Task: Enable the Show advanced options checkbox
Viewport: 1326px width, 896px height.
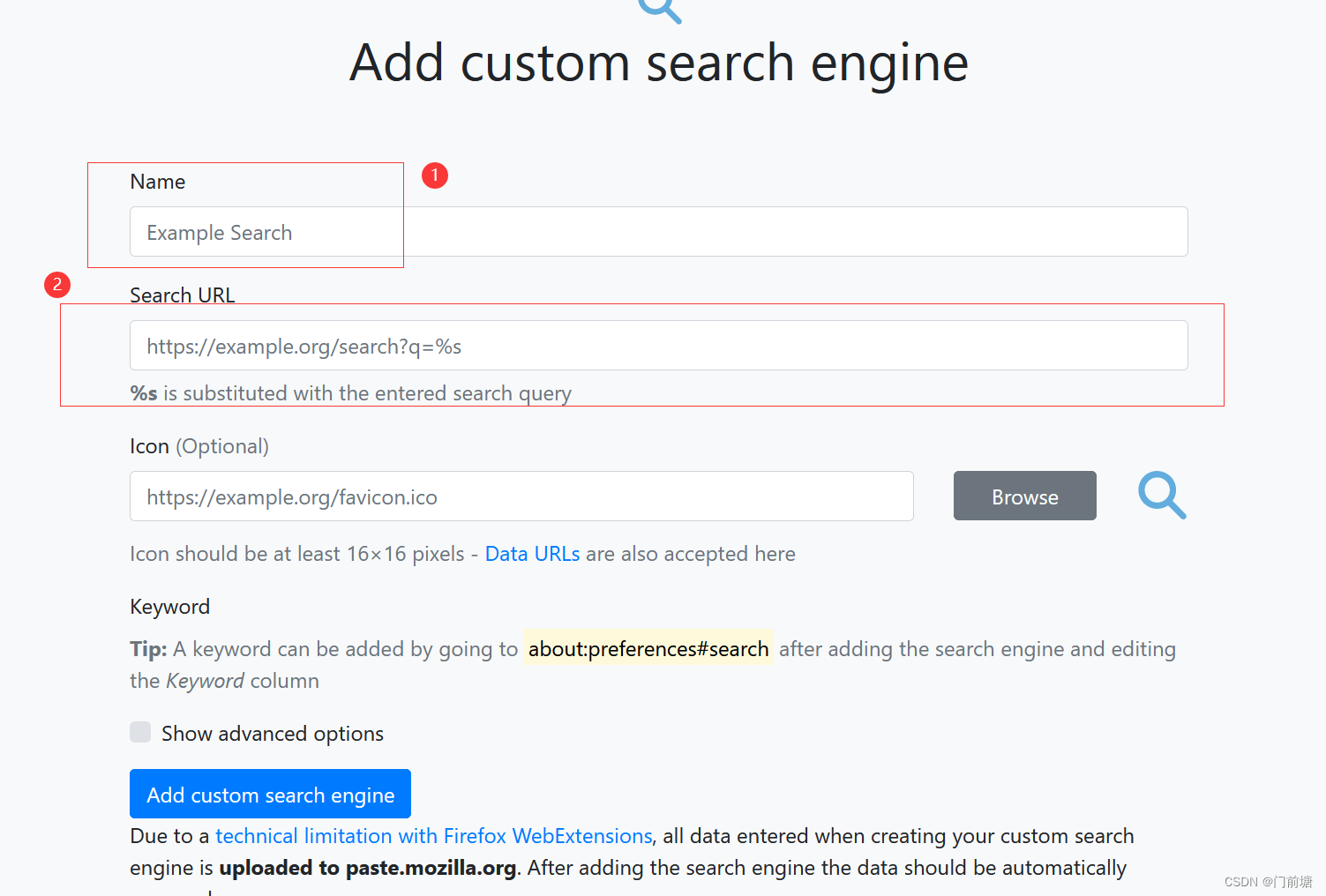Action: pyautogui.click(x=140, y=732)
